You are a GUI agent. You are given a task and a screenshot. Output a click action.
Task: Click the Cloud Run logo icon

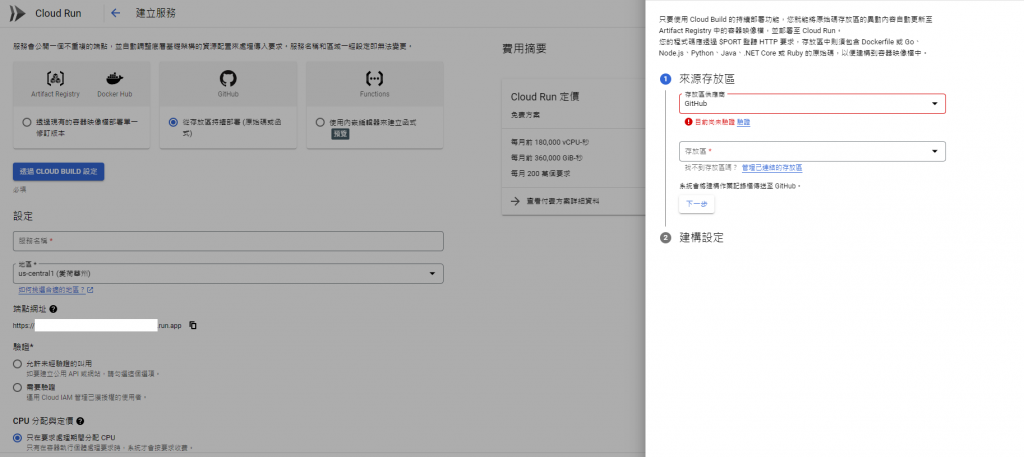click(x=18, y=13)
